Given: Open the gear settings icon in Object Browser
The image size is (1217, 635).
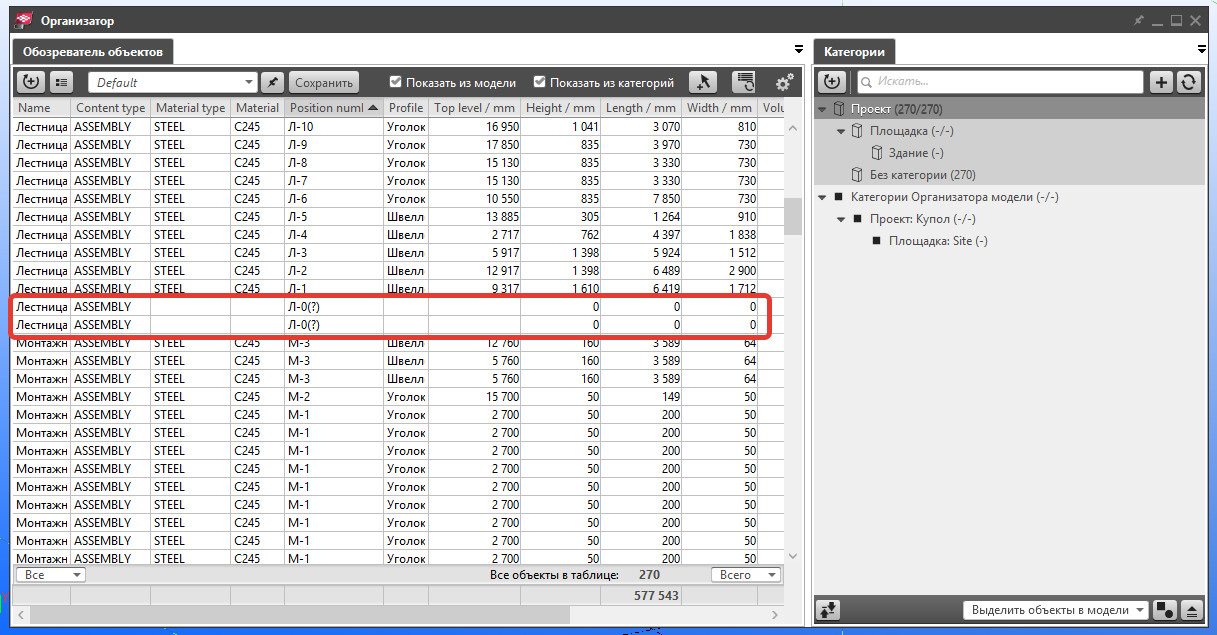Looking at the screenshot, I should [784, 83].
